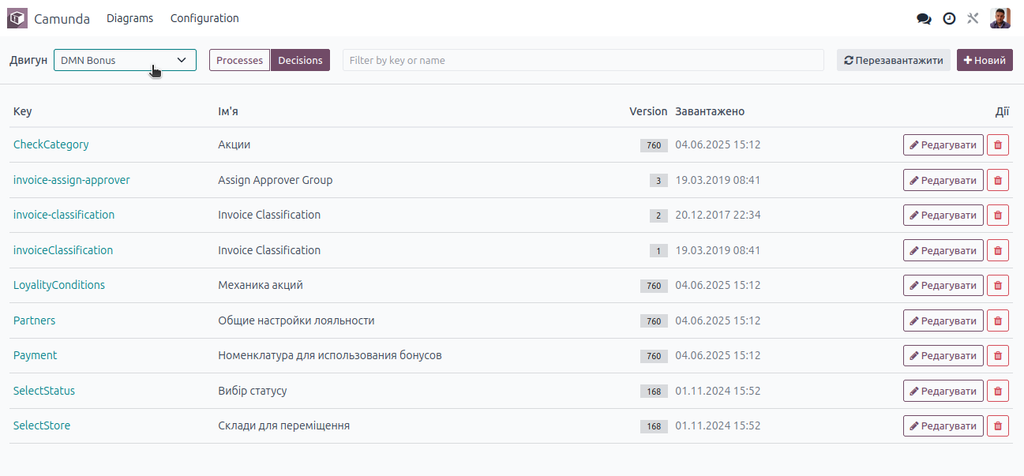The width and height of the screenshot is (1024, 476).
Task: Click 'Номенклатура для использования бонусов' cell
Action: (330, 356)
